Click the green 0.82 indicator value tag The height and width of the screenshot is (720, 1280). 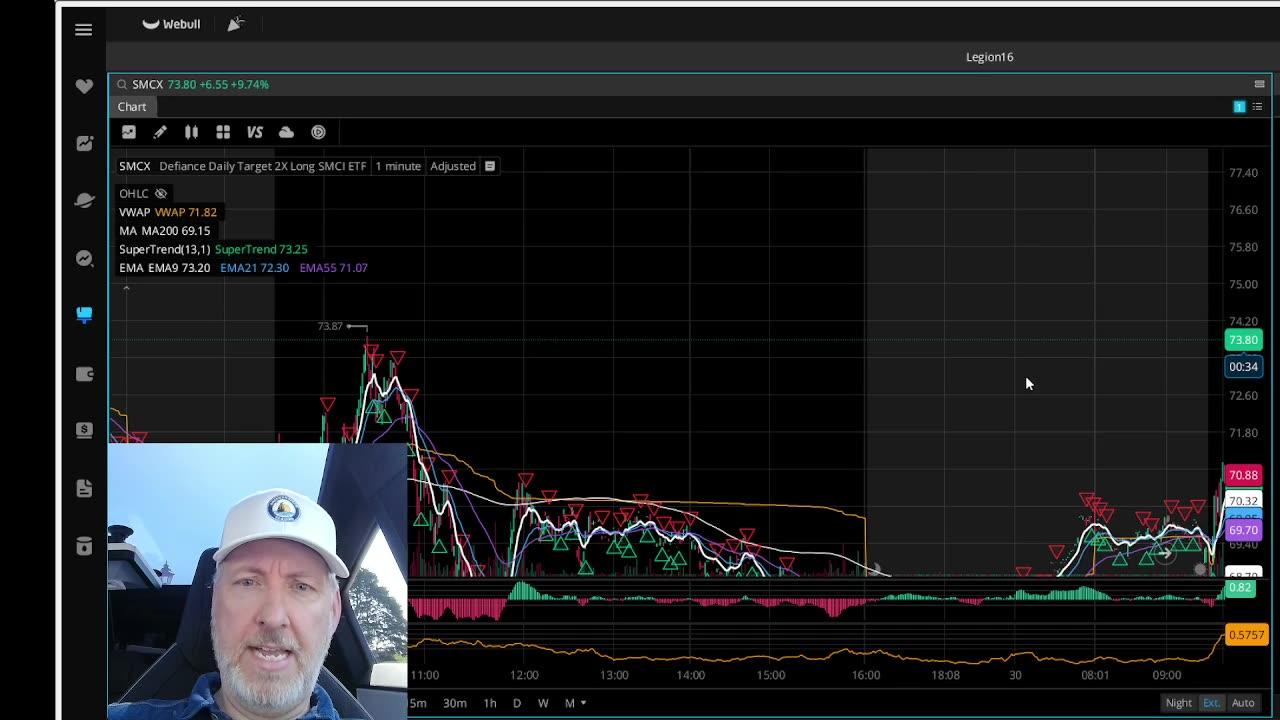point(1240,588)
